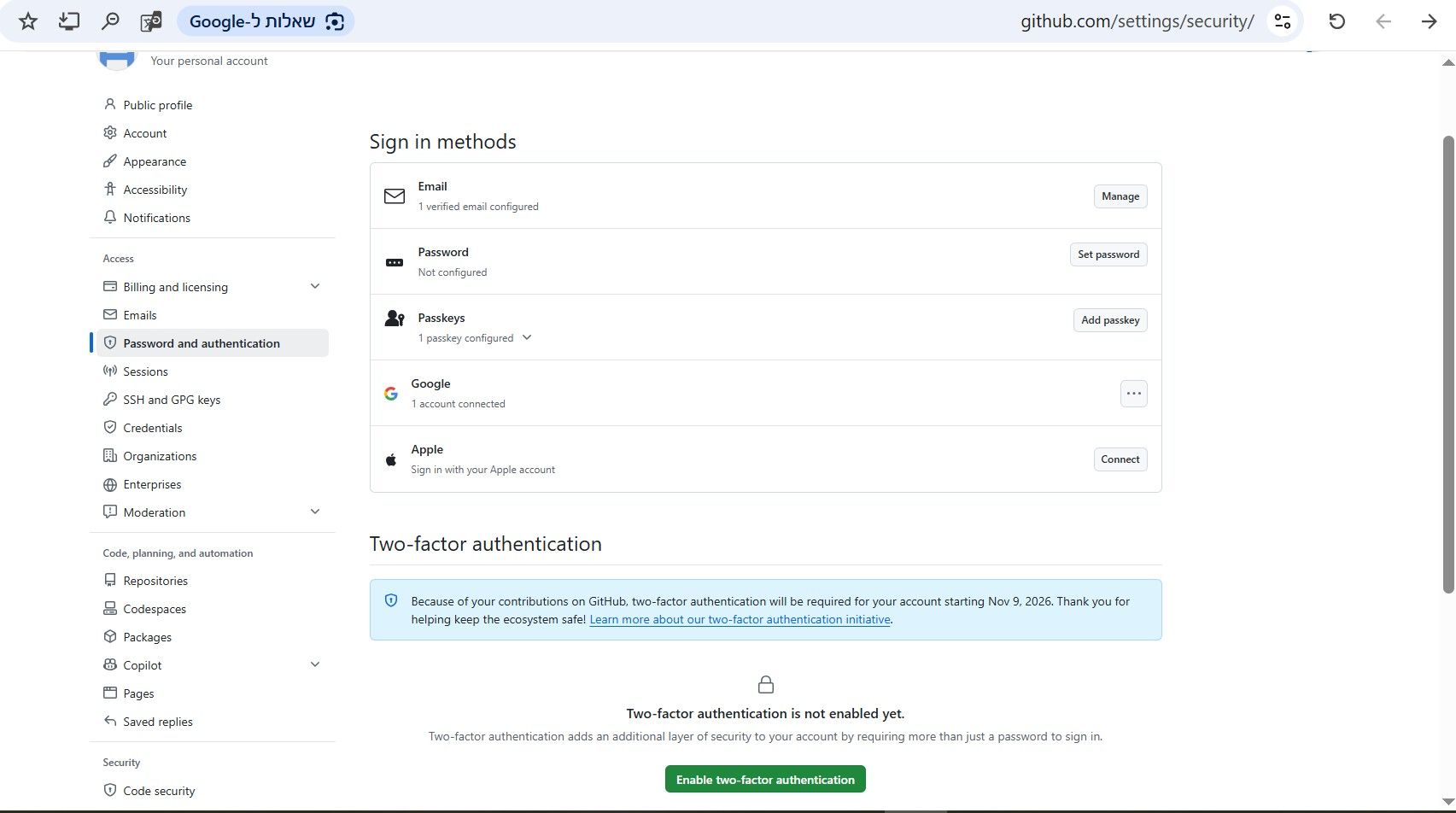Expand Billing and licensing chevron

pos(315,286)
